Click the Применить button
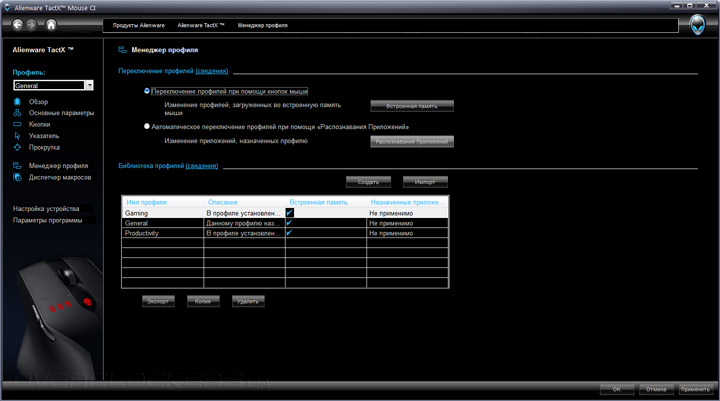720x401 pixels. (696, 389)
